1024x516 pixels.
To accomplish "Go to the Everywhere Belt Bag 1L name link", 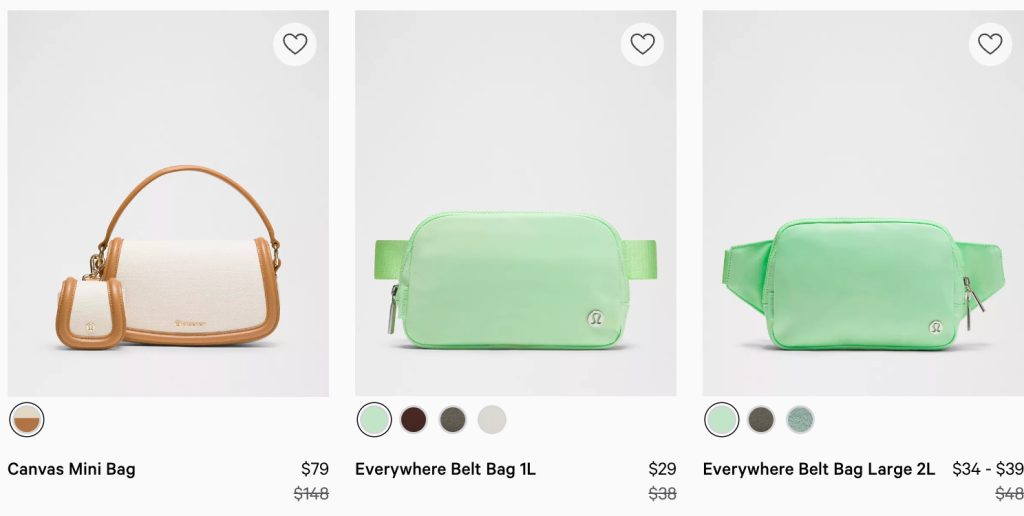I will click(445, 469).
